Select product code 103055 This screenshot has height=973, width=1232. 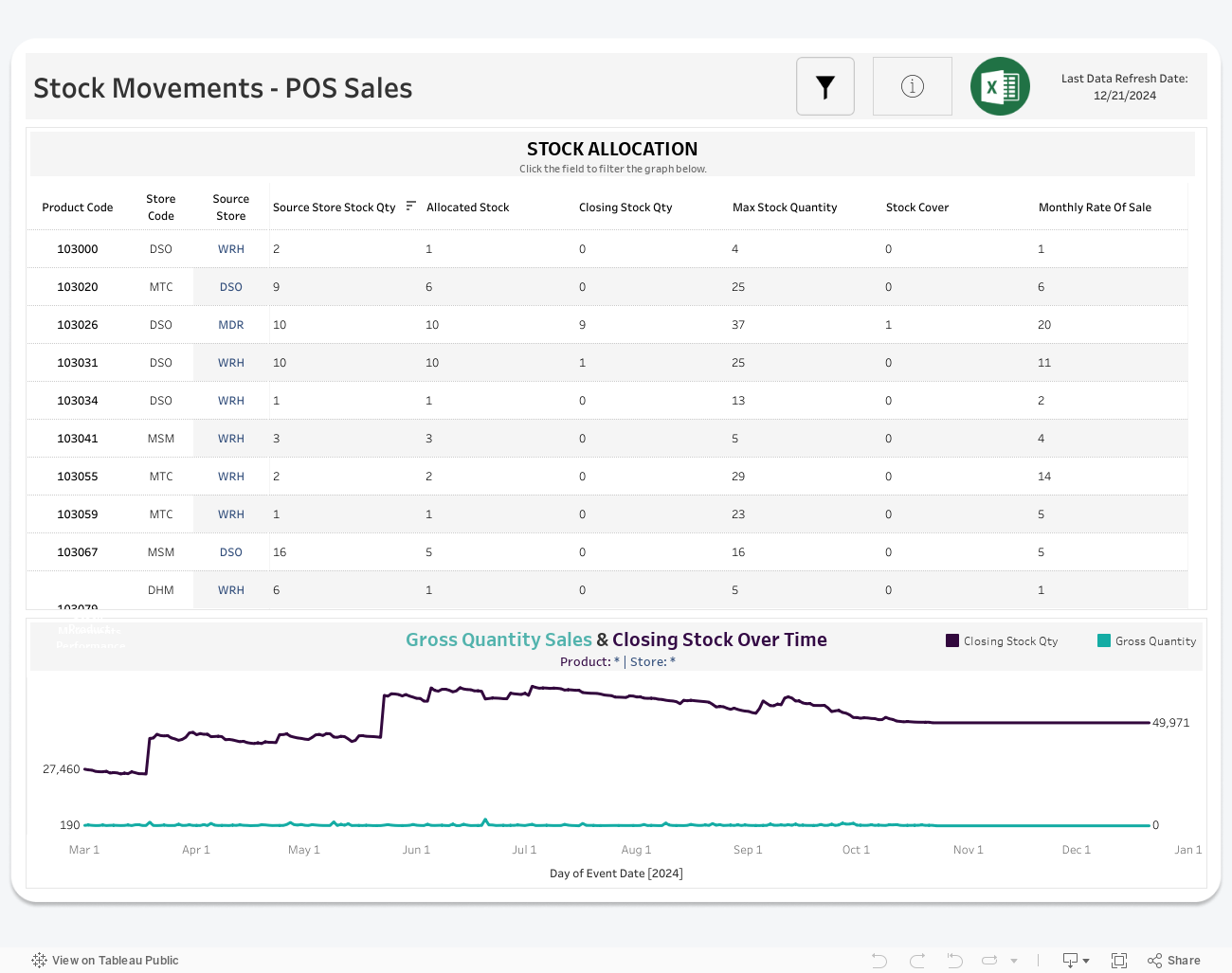point(78,477)
